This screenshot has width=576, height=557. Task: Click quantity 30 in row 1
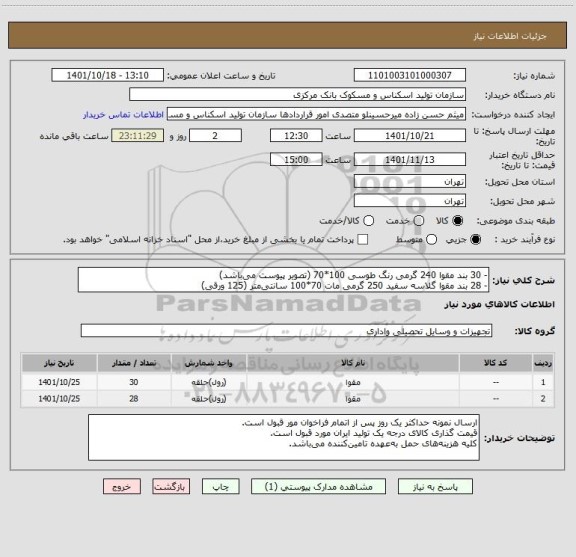coord(134,382)
